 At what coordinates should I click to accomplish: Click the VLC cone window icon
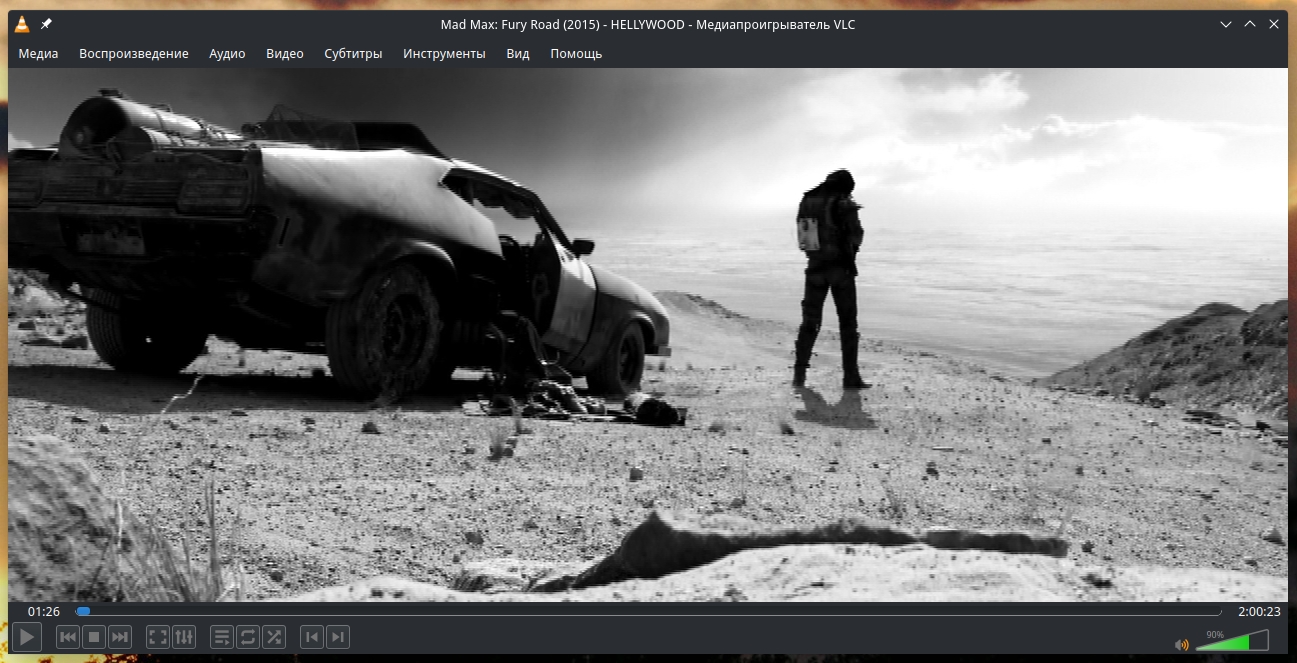pos(22,24)
